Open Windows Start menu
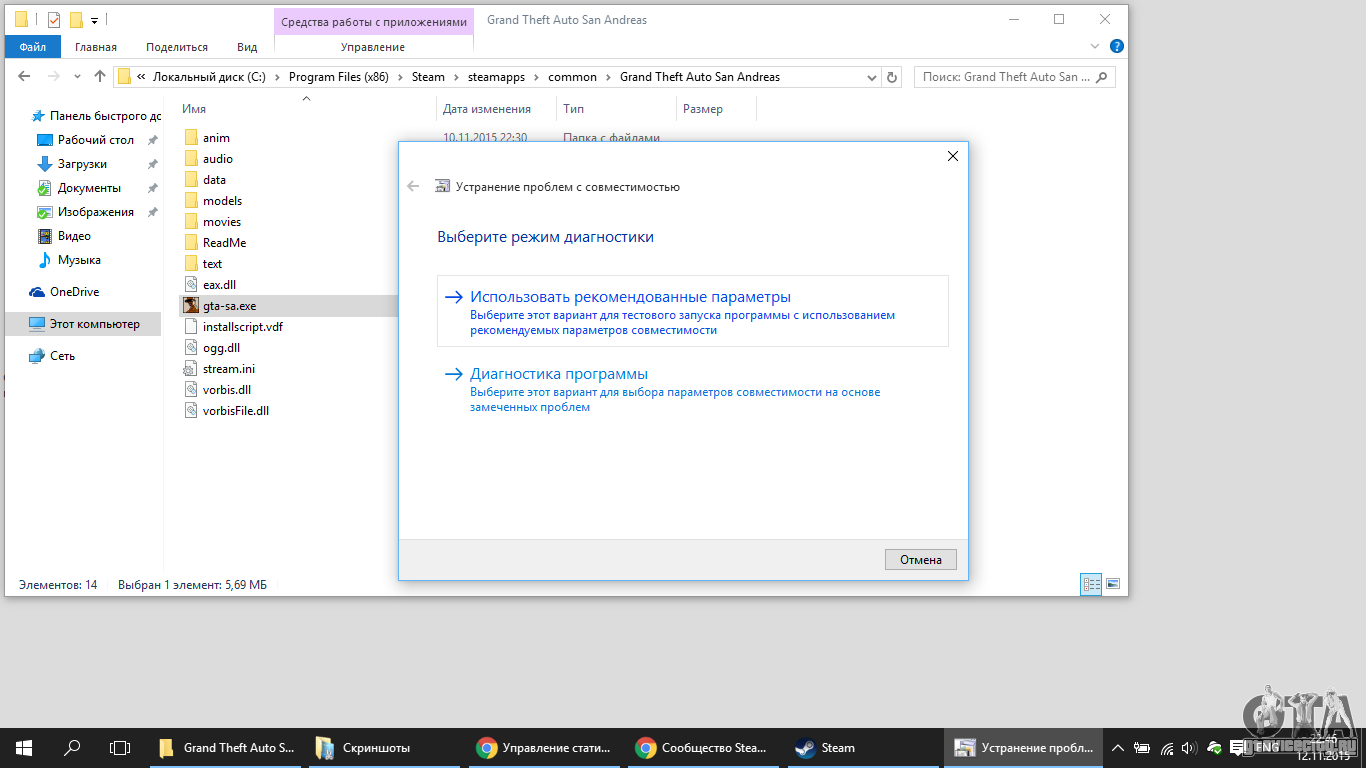The height and width of the screenshot is (768, 1366). [24, 748]
